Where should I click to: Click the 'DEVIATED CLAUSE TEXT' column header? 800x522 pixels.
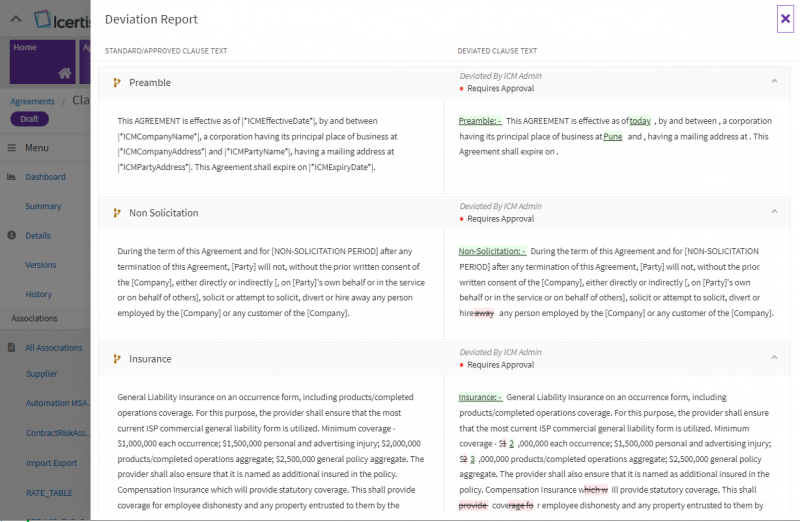[497, 51]
